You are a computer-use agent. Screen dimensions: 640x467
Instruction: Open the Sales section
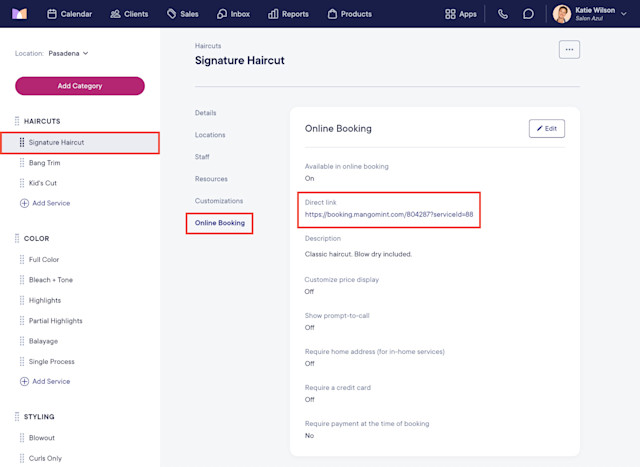click(182, 14)
